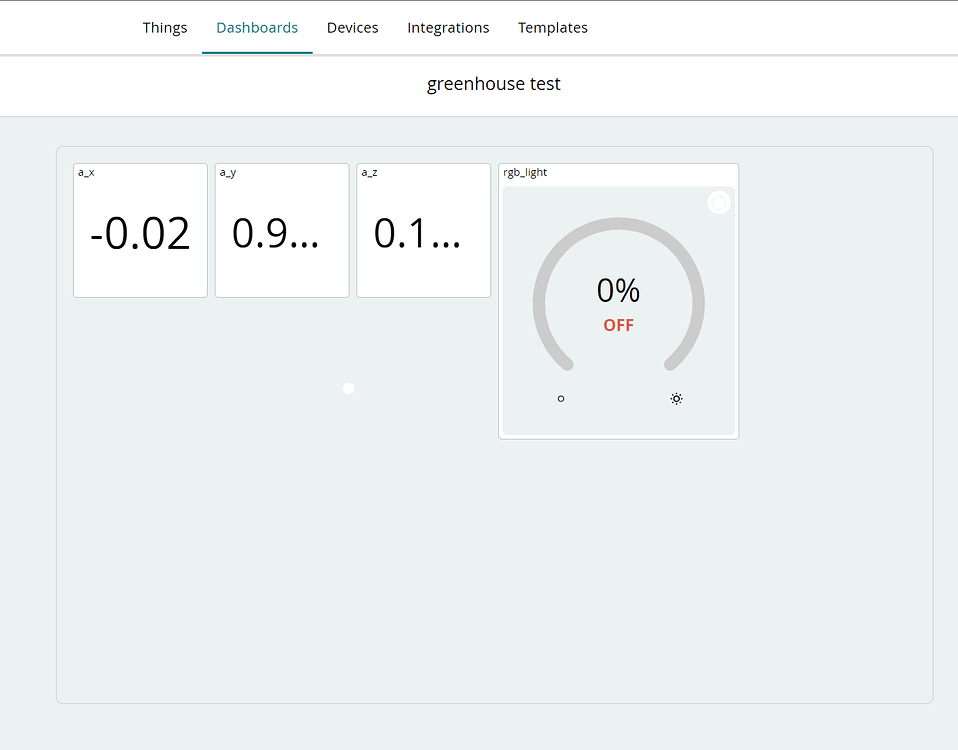Click the -0.02 value shown under a_x
This screenshot has height=750, width=958.
tap(140, 233)
